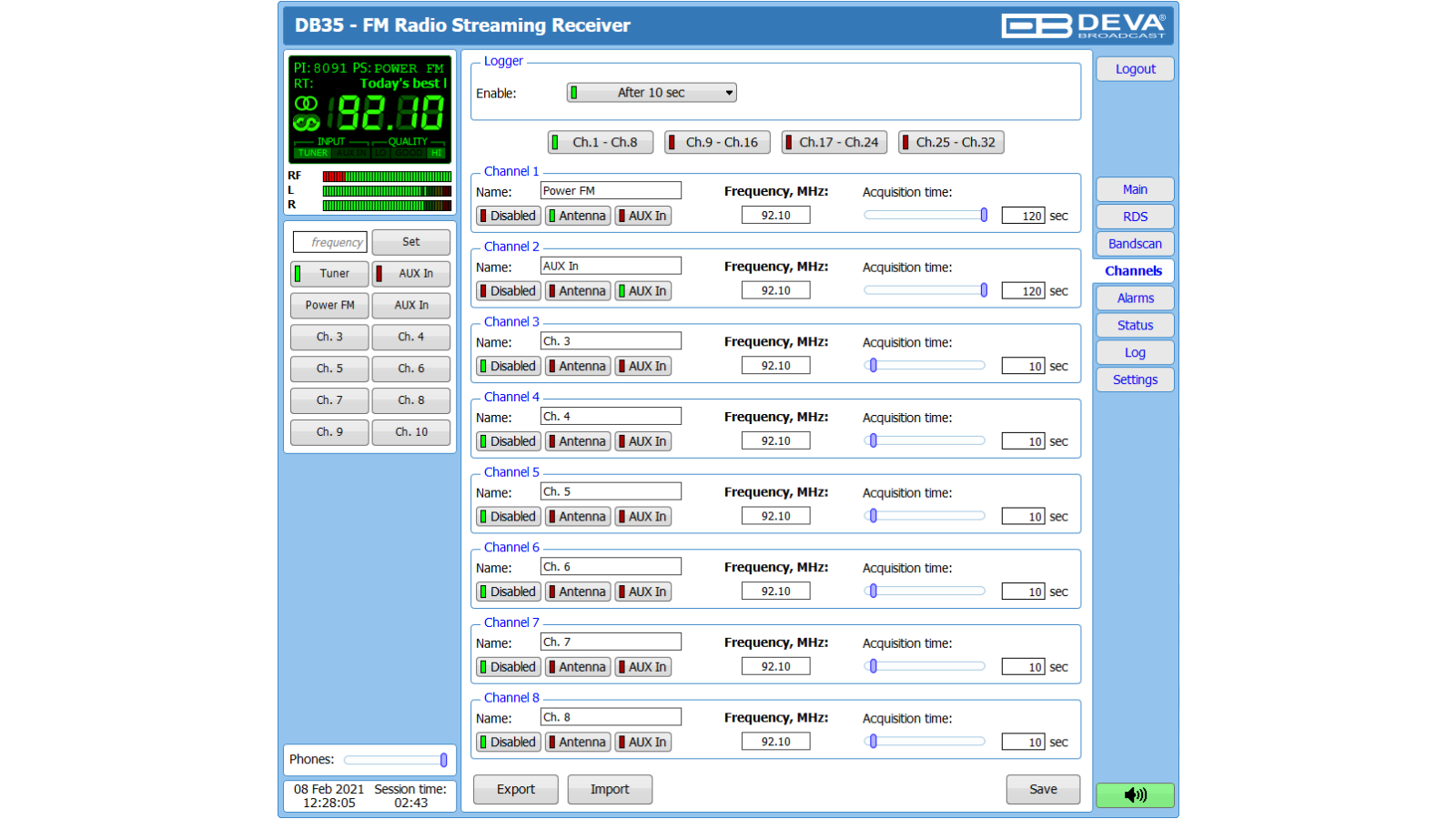The image size is (1456, 819).
Task: Click the Save button
Action: (x=1043, y=790)
